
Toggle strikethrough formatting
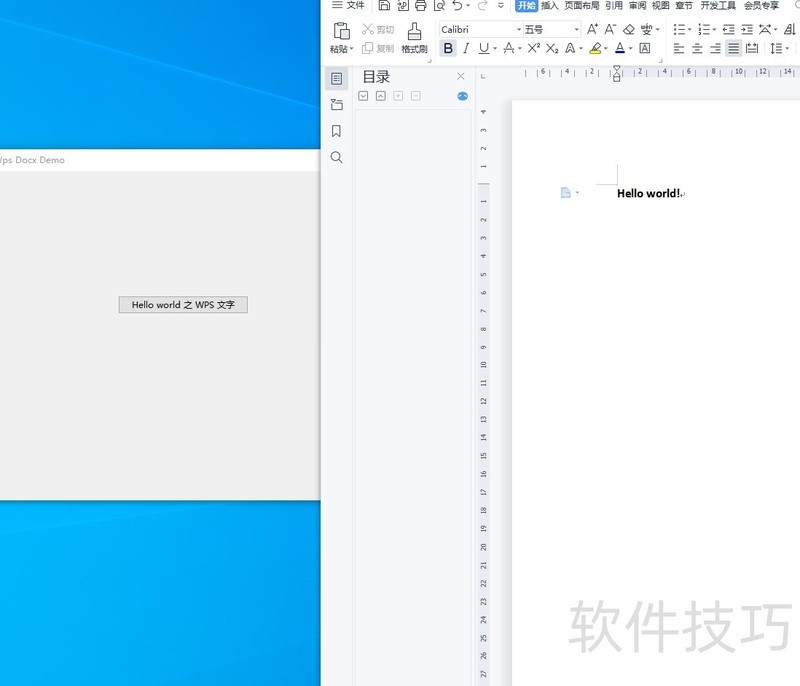[x=509, y=48]
